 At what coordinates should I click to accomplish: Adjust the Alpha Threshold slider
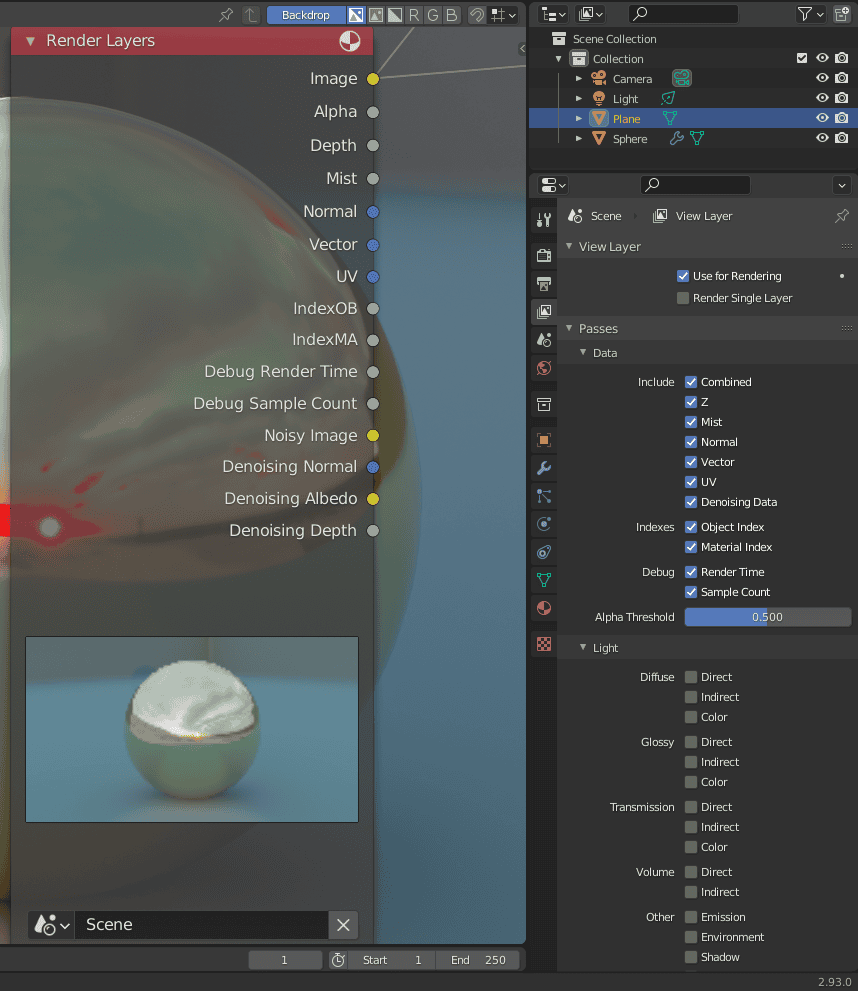(x=767, y=617)
